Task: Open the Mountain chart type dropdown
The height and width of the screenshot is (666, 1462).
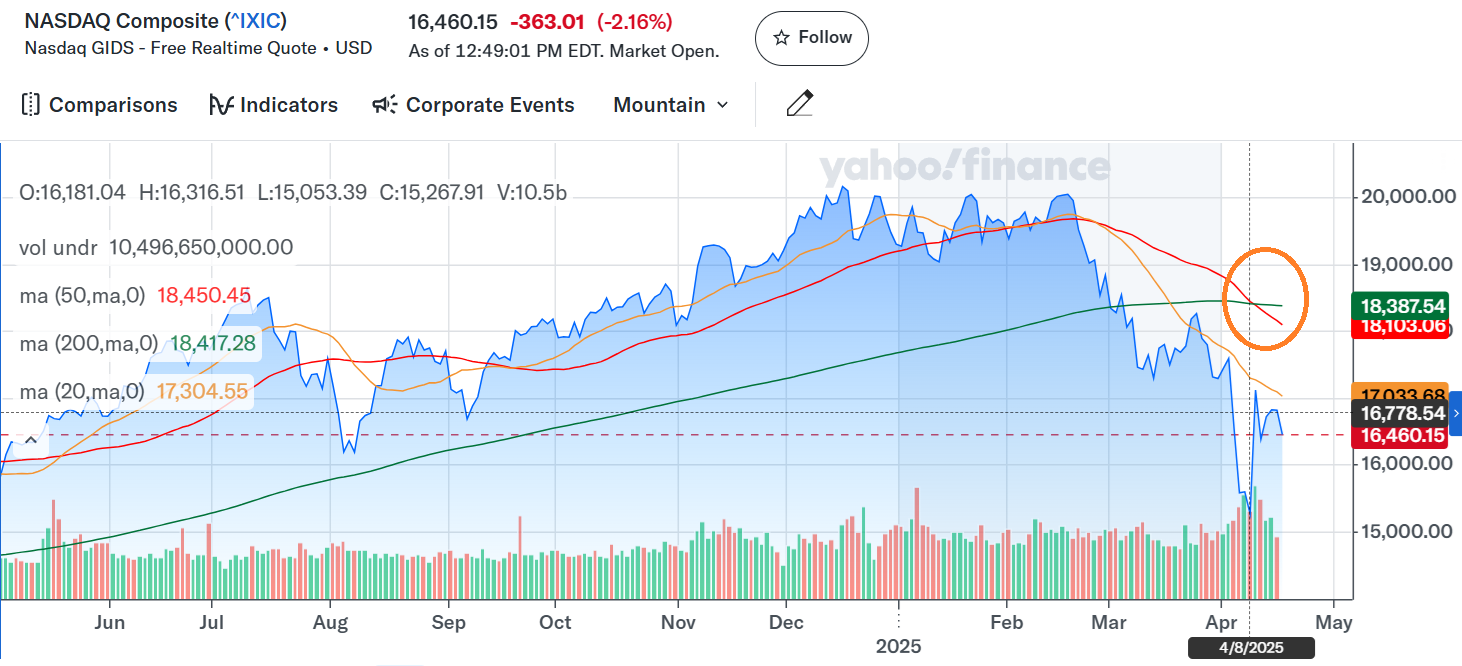Action: [x=671, y=105]
